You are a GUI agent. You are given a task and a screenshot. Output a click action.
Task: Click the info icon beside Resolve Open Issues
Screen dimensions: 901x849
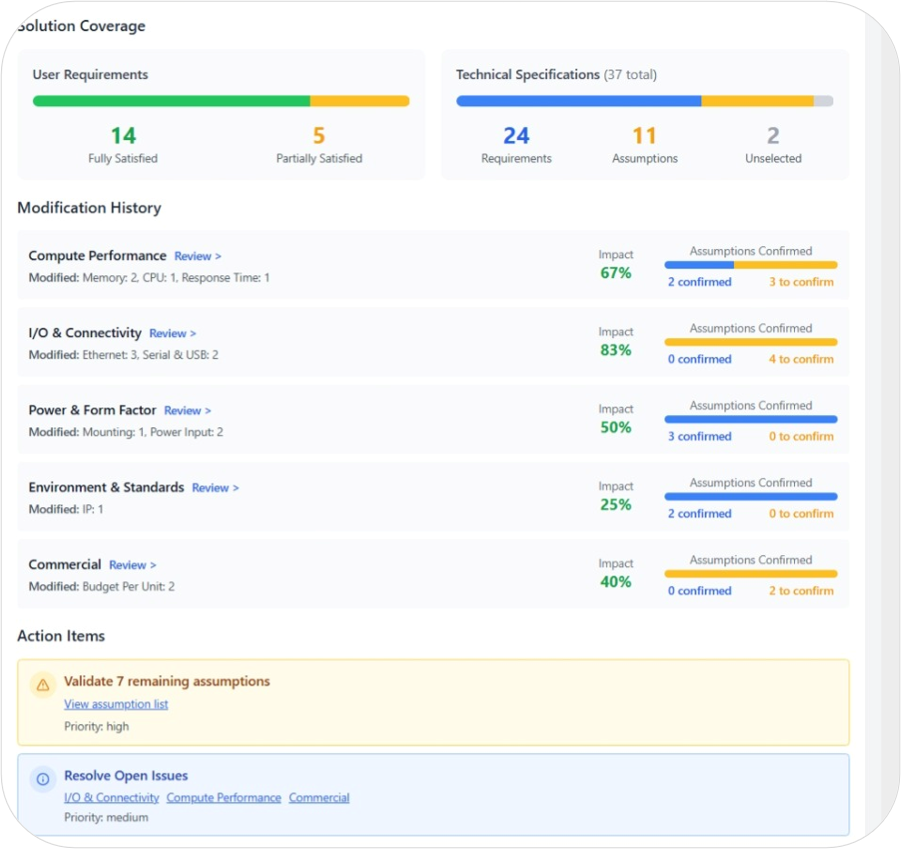point(41,779)
